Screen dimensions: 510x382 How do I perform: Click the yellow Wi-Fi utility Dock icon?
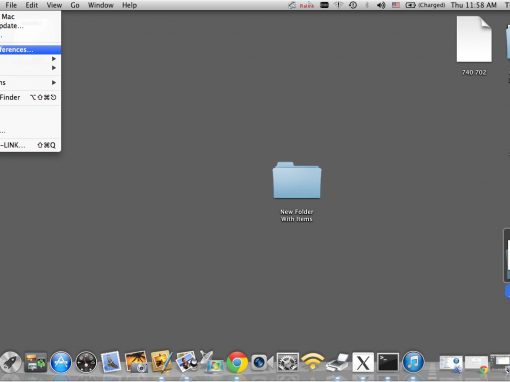pyautogui.click(x=312, y=362)
